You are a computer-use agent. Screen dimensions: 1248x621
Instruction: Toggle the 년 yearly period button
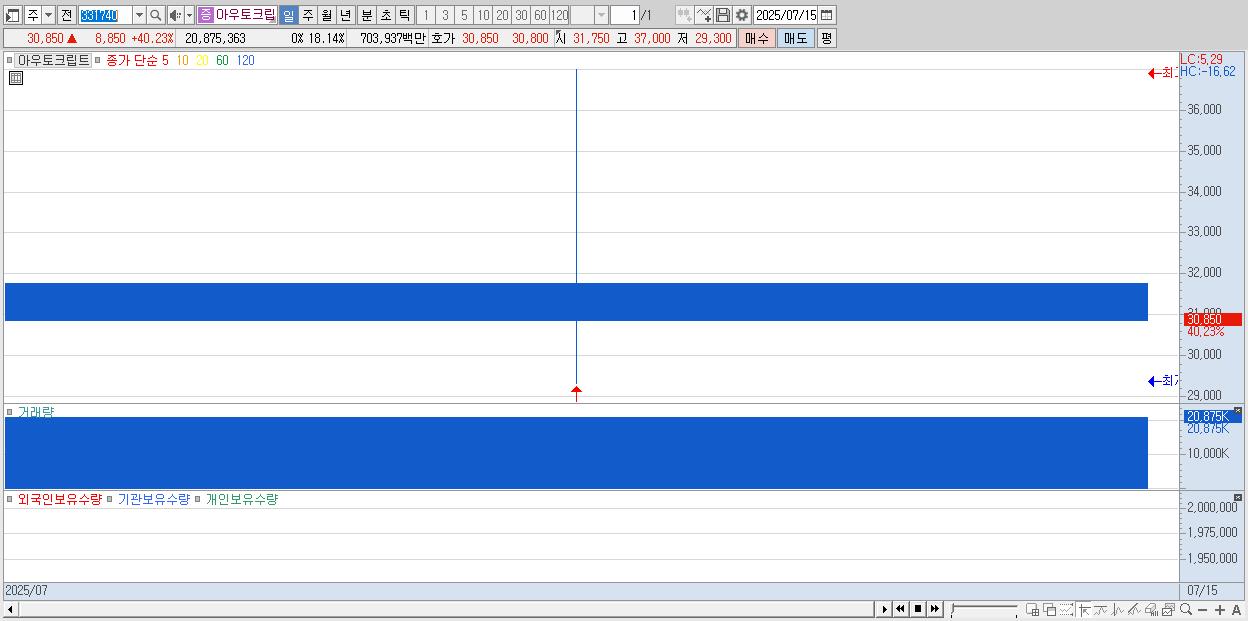[x=346, y=15]
